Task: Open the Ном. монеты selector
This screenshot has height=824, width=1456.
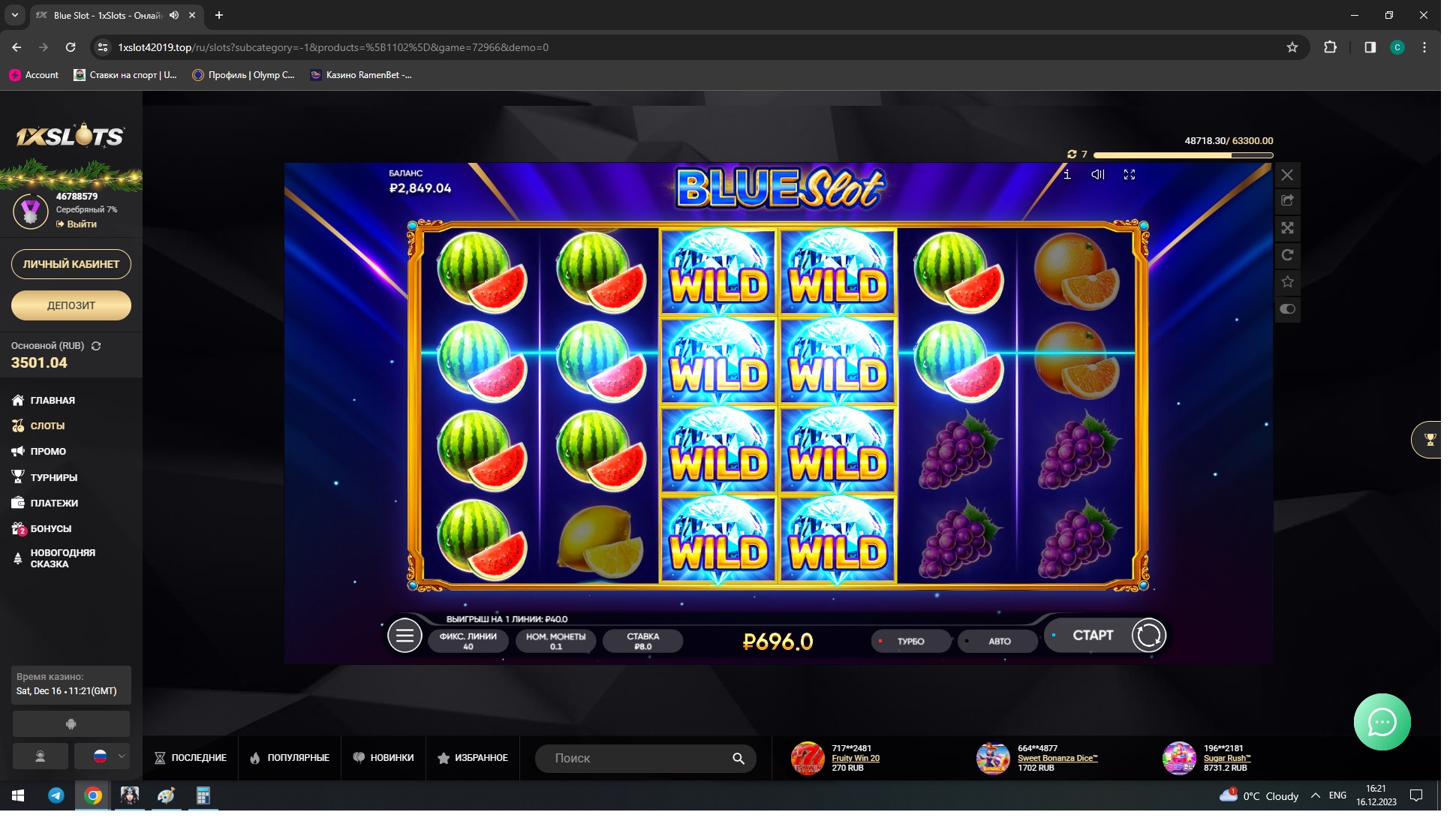Action: click(555, 641)
